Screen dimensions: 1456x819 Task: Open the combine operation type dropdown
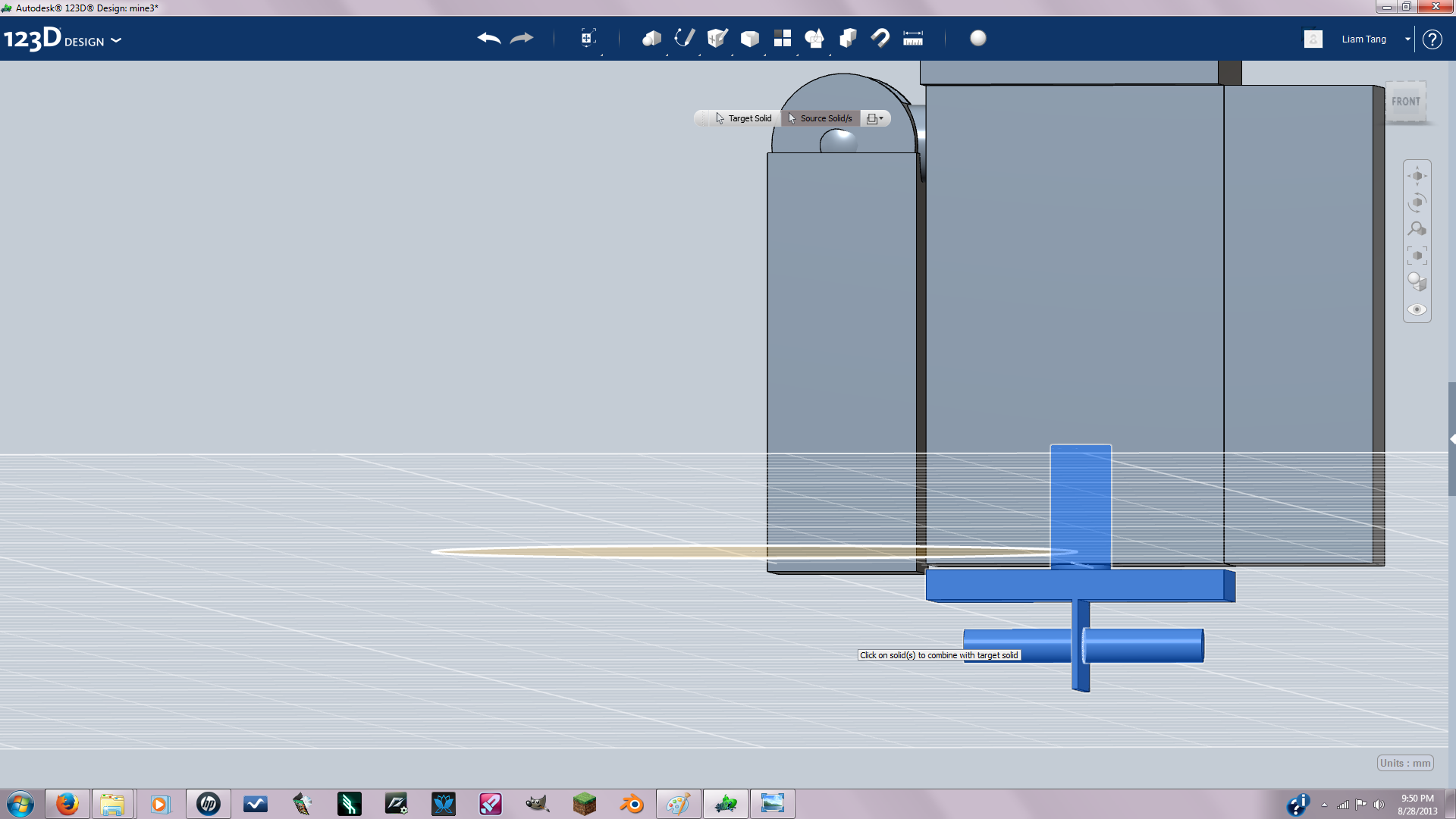tap(874, 118)
